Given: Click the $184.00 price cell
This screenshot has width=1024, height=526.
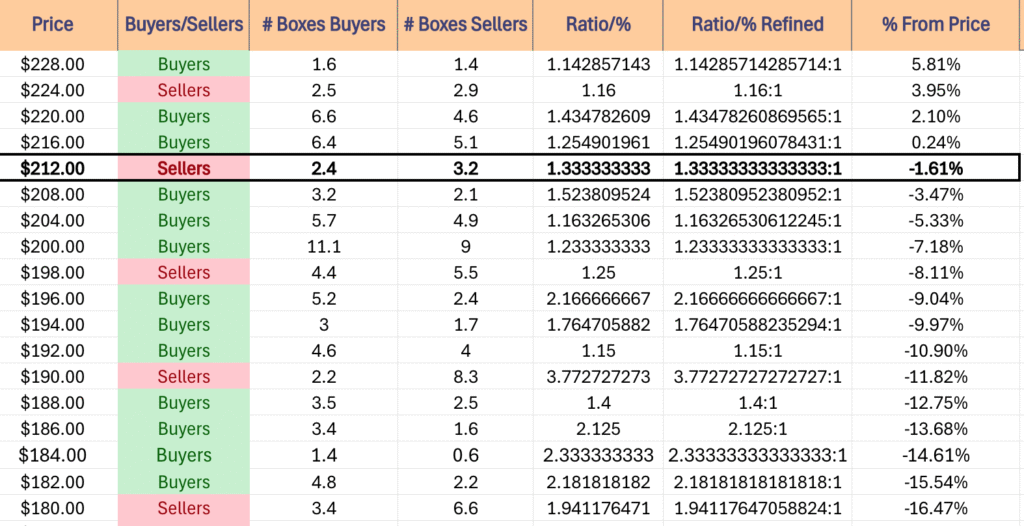Looking at the screenshot, I should [53, 455].
